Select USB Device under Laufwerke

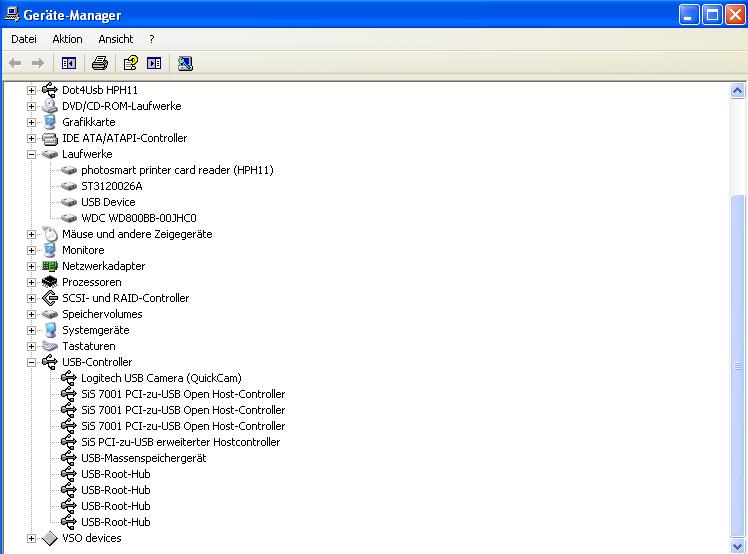(x=108, y=202)
